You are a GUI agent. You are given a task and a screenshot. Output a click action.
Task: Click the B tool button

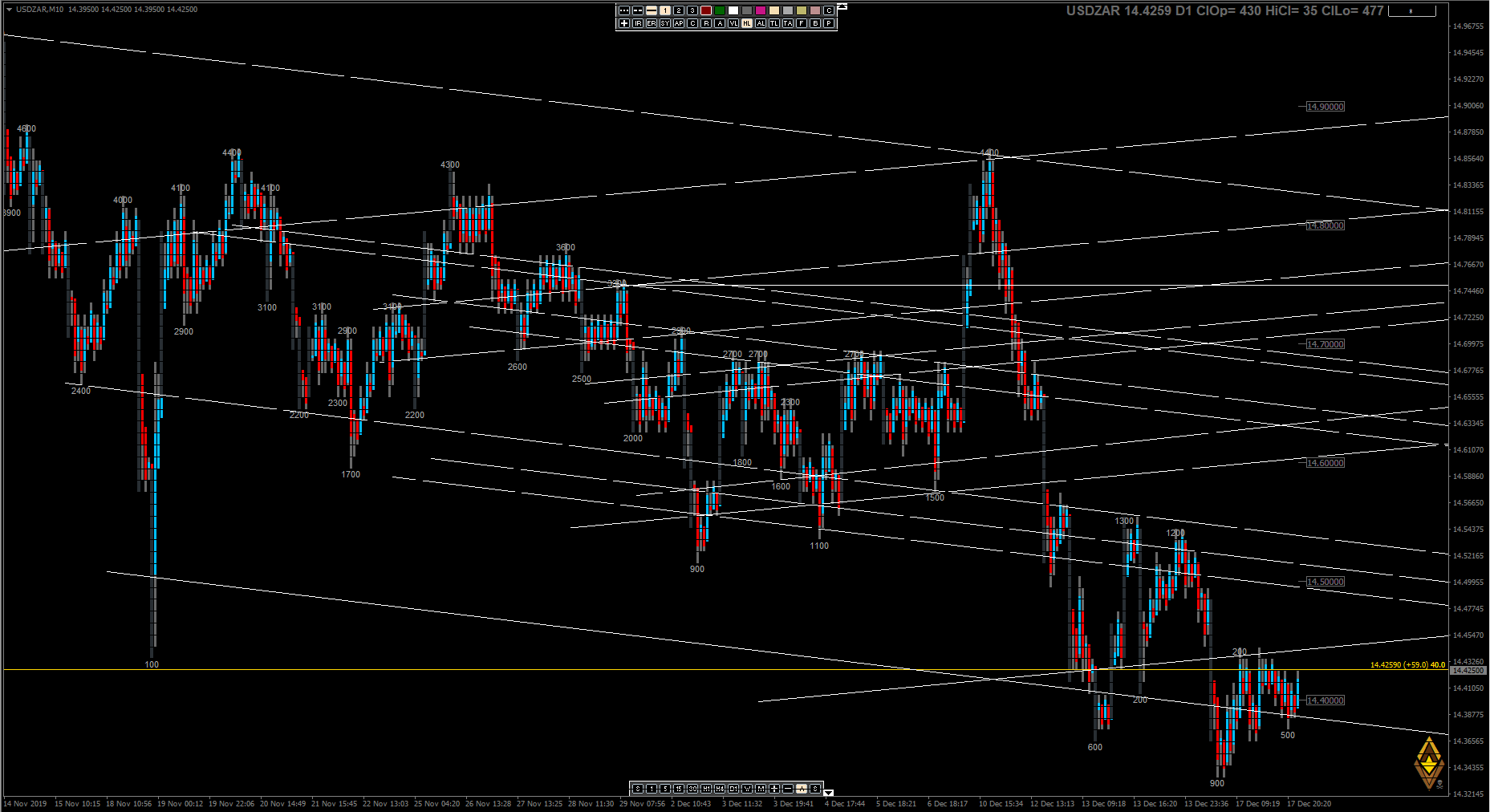pyautogui.click(x=815, y=23)
